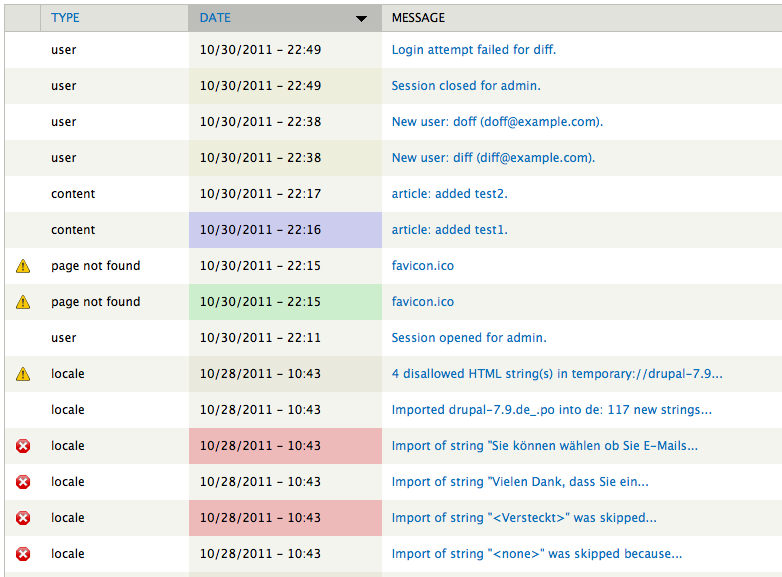Click the warning icon beside the disallowed HTML strings entry
782x577 pixels.
(x=23, y=374)
